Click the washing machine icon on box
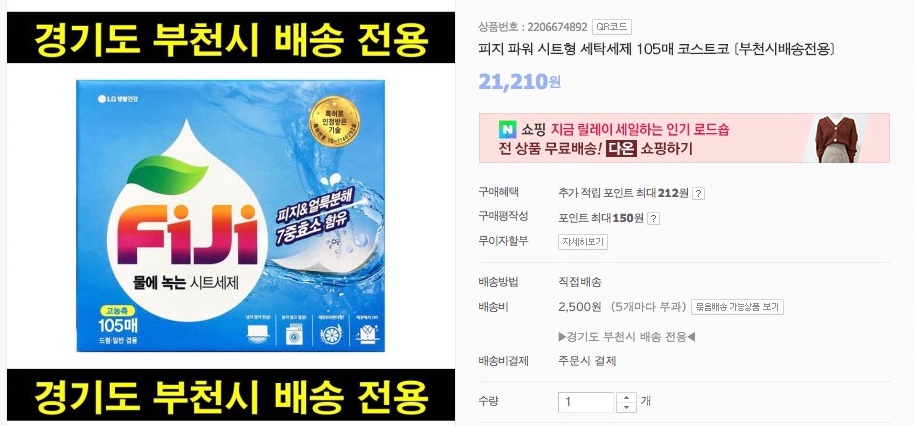This screenshot has height=426, width=915. click(x=296, y=335)
